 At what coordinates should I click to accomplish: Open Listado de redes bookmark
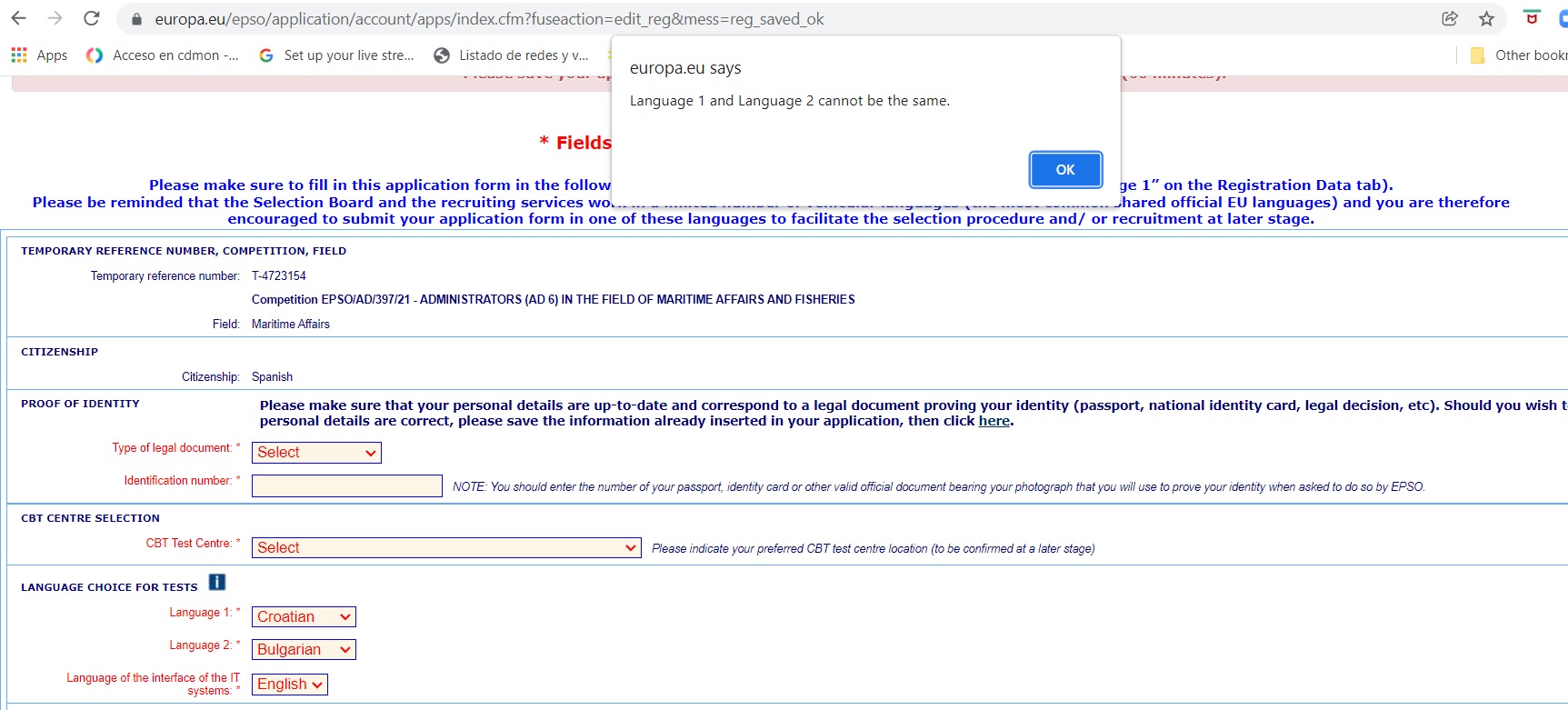511,55
